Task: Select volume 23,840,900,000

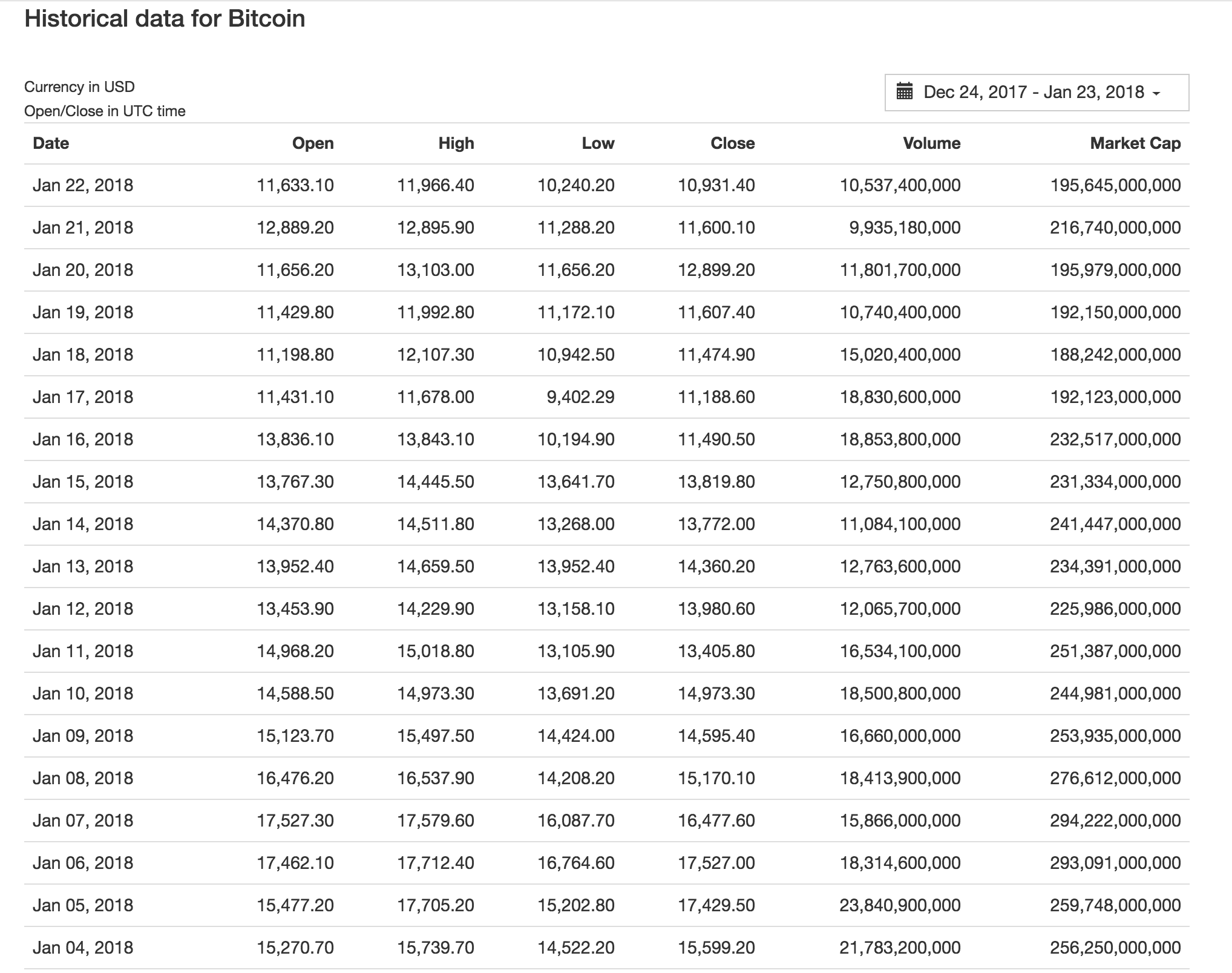Action: [900, 905]
